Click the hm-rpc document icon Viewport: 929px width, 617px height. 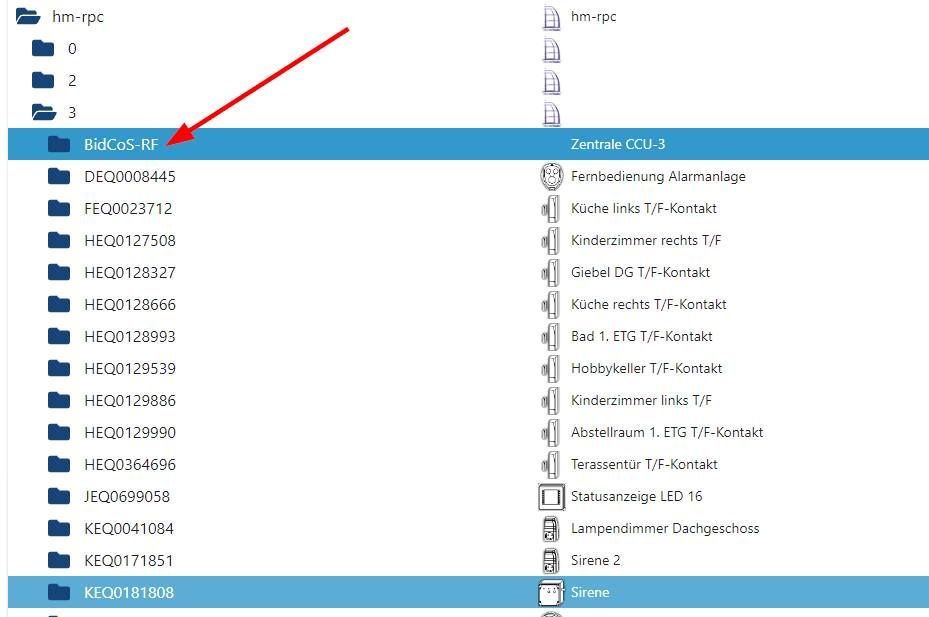pos(551,17)
